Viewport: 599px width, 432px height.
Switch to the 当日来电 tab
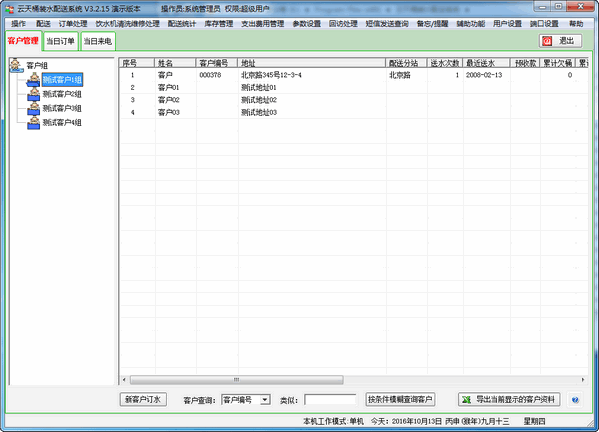(98, 41)
